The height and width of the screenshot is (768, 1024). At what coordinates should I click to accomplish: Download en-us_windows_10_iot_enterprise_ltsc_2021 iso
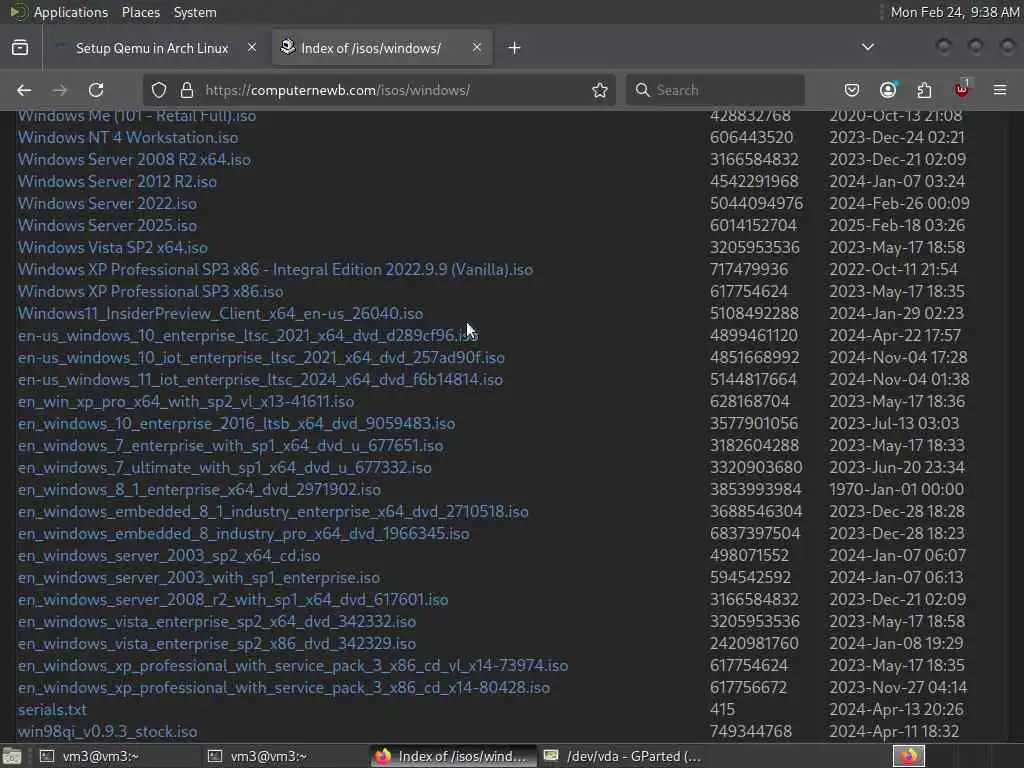pos(261,358)
